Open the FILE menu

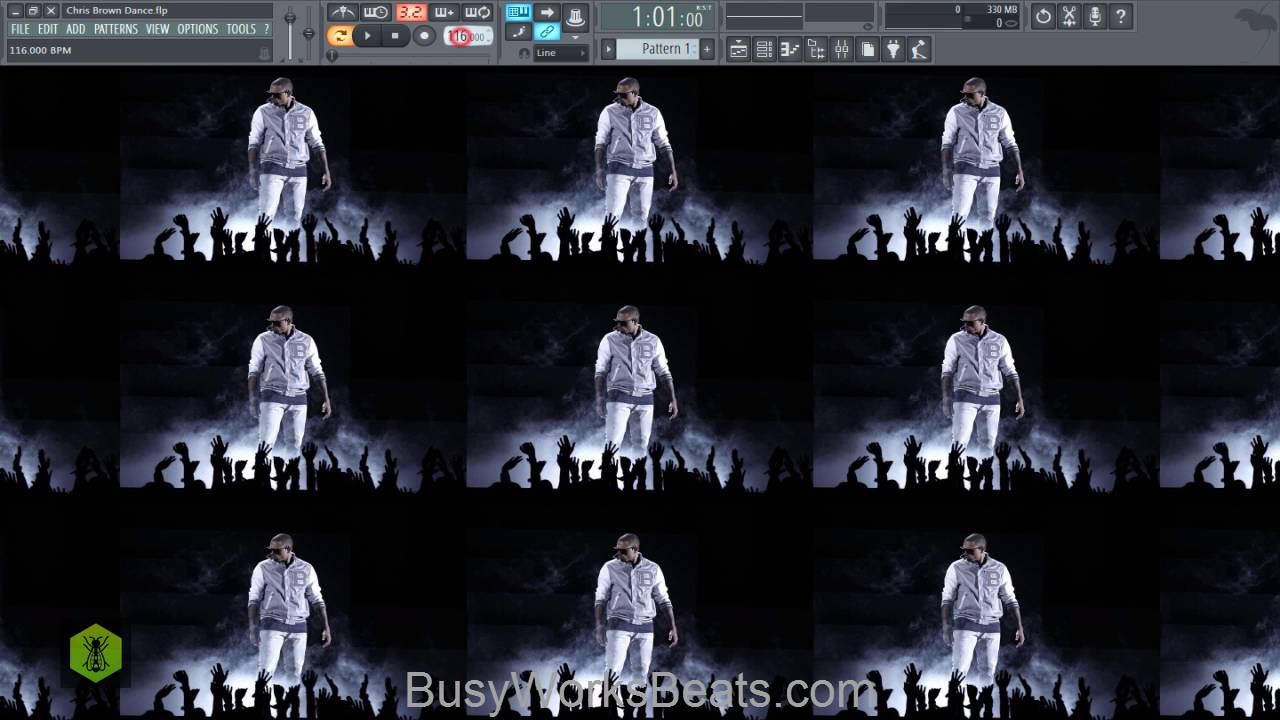click(x=20, y=29)
